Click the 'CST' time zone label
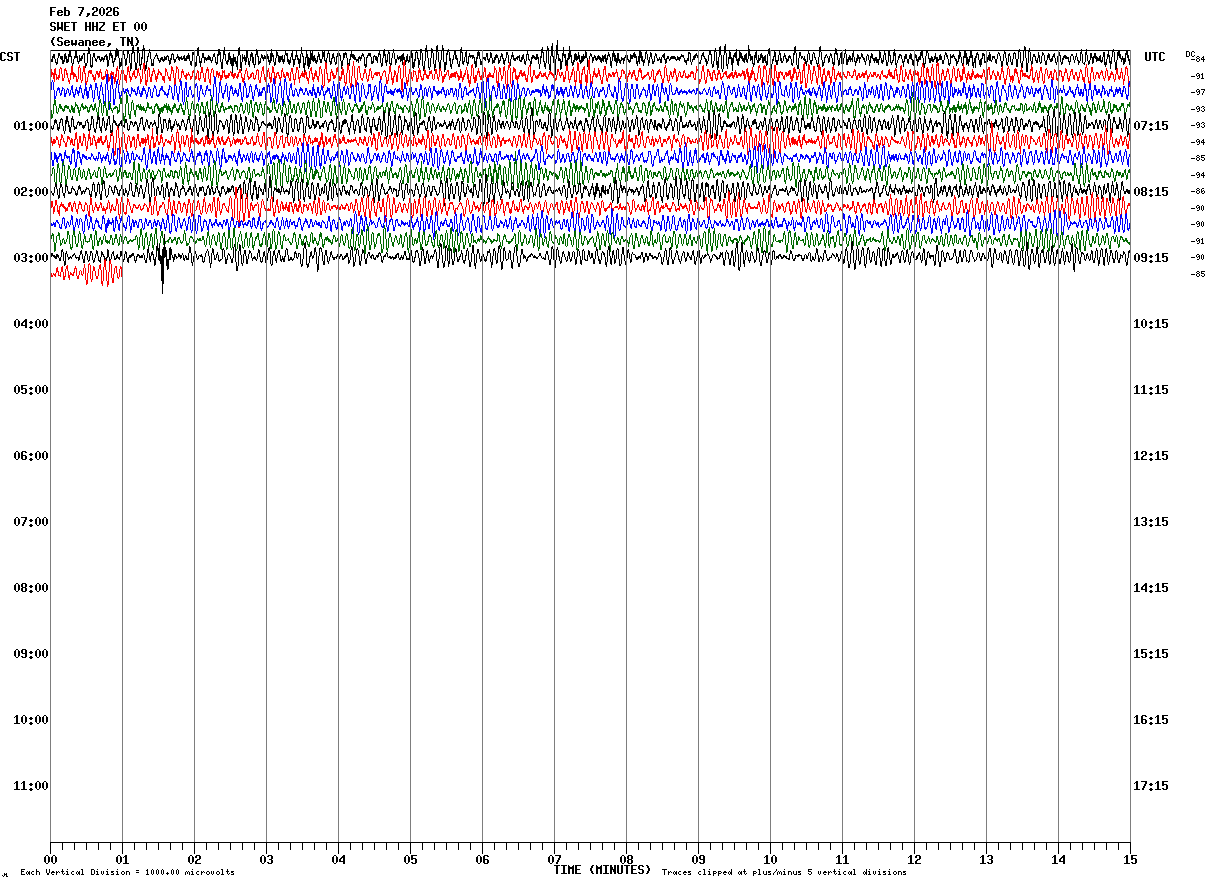The width and height of the screenshot is (1210, 886). tap(10, 57)
